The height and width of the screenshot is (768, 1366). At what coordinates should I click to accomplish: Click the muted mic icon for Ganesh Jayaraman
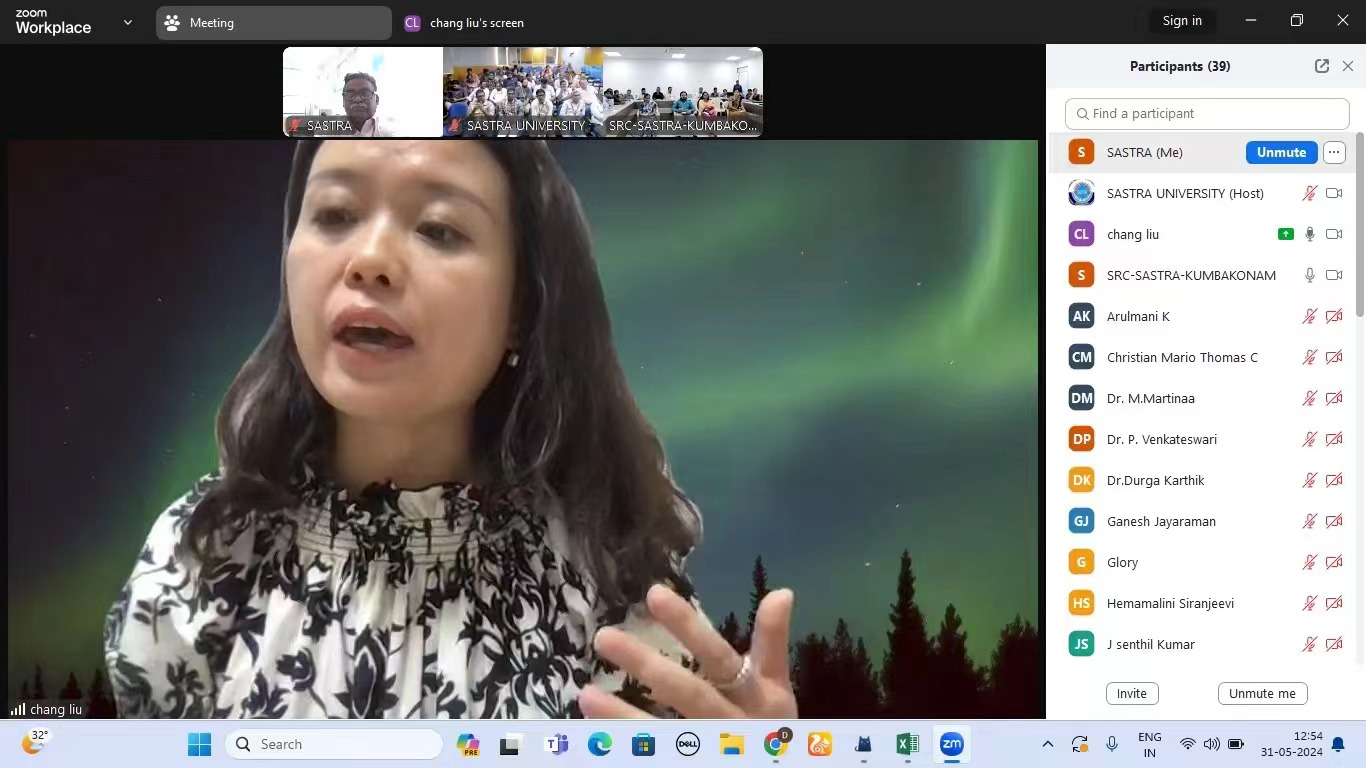1310,521
